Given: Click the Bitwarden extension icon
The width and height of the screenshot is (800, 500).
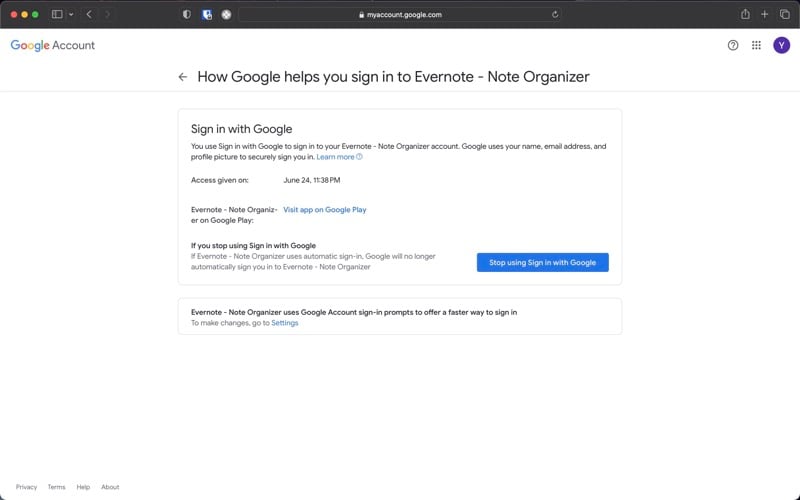Looking at the screenshot, I should click(x=207, y=14).
